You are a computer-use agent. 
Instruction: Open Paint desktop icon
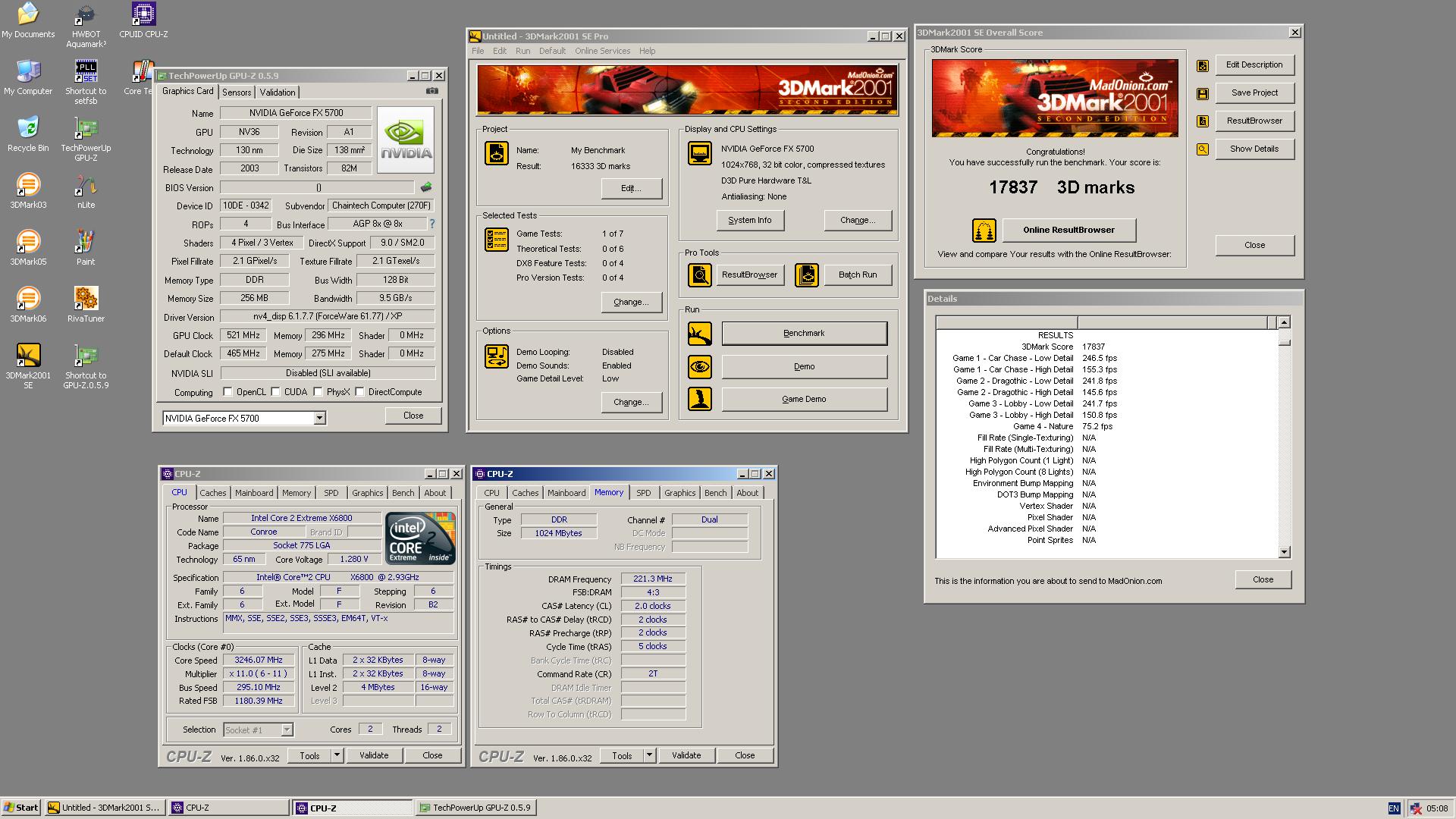(x=86, y=248)
